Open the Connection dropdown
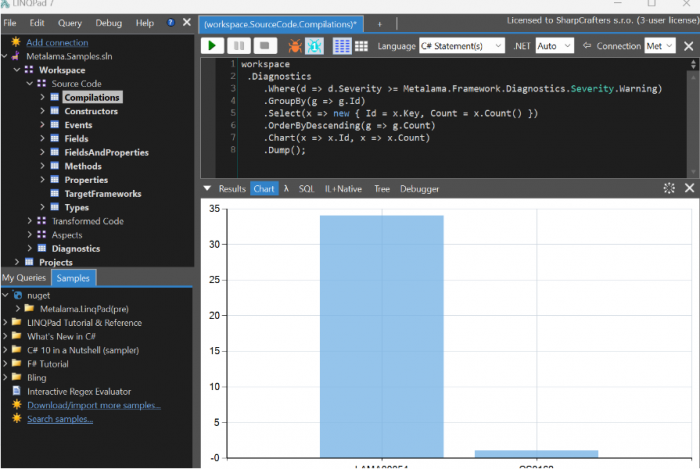This screenshot has height=469, width=700. click(659, 46)
